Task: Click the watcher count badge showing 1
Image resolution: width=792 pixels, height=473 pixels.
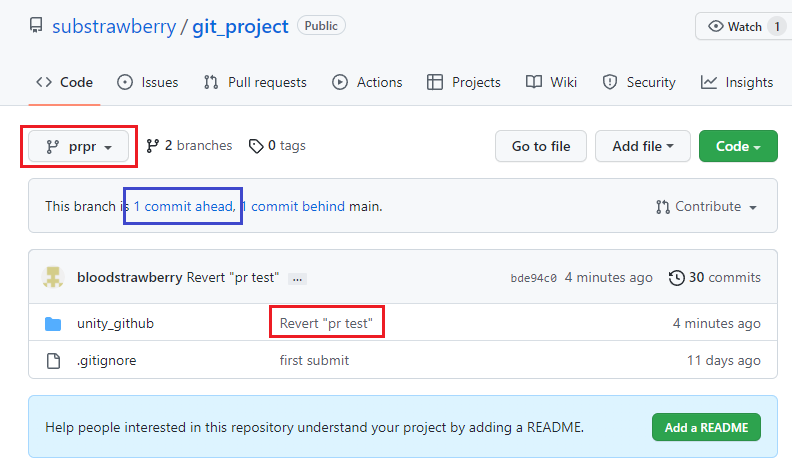Action: pyautogui.click(x=777, y=26)
